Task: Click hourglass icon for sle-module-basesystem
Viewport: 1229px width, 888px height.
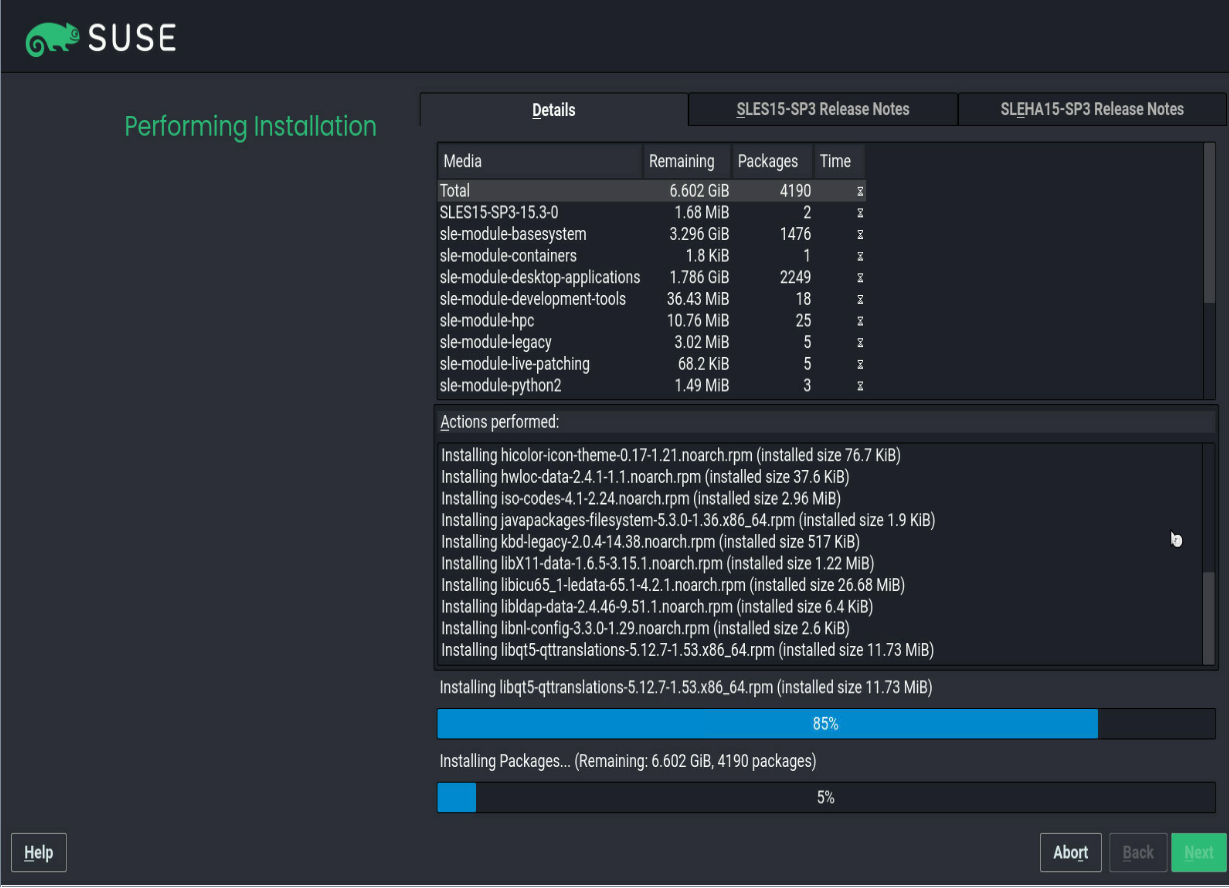Action: (860, 234)
